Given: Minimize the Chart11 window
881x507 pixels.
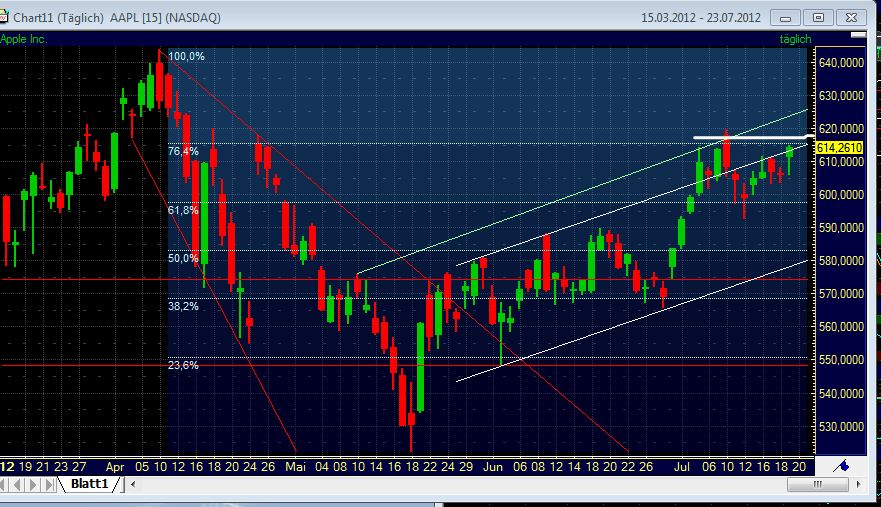Looking at the screenshot, I should click(785, 18).
